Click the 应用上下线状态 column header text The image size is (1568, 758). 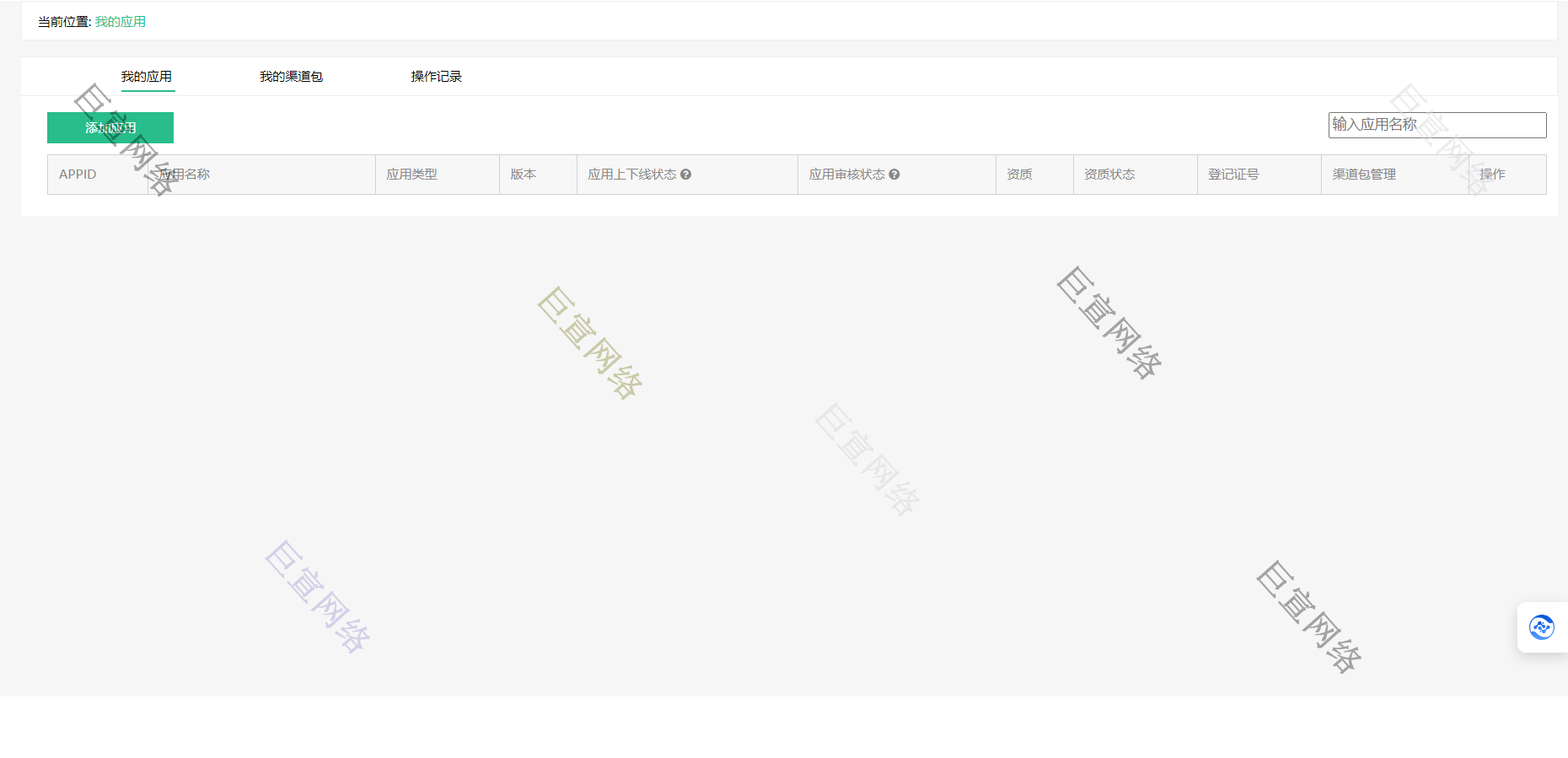point(632,175)
